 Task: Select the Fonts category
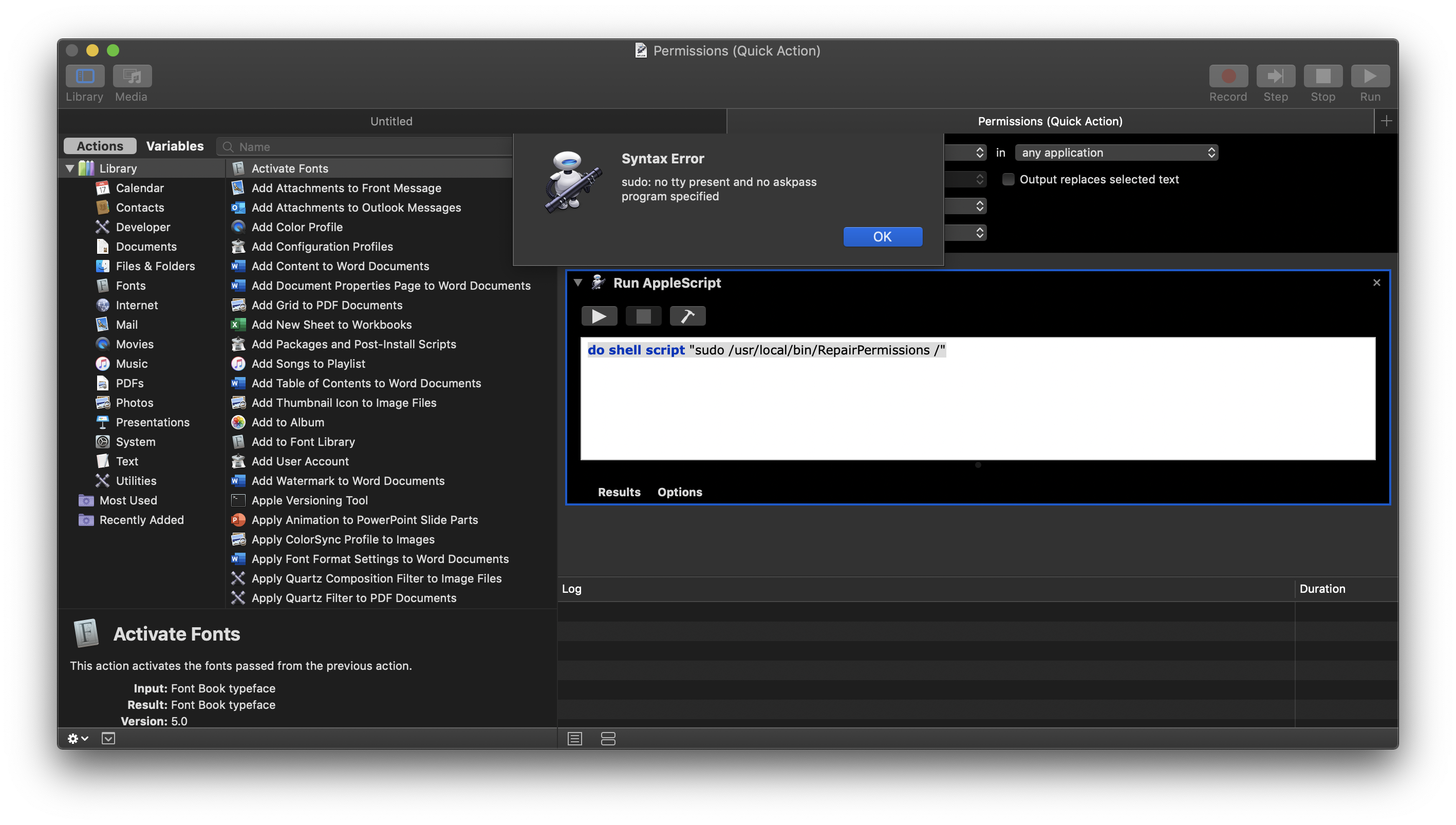(130, 286)
